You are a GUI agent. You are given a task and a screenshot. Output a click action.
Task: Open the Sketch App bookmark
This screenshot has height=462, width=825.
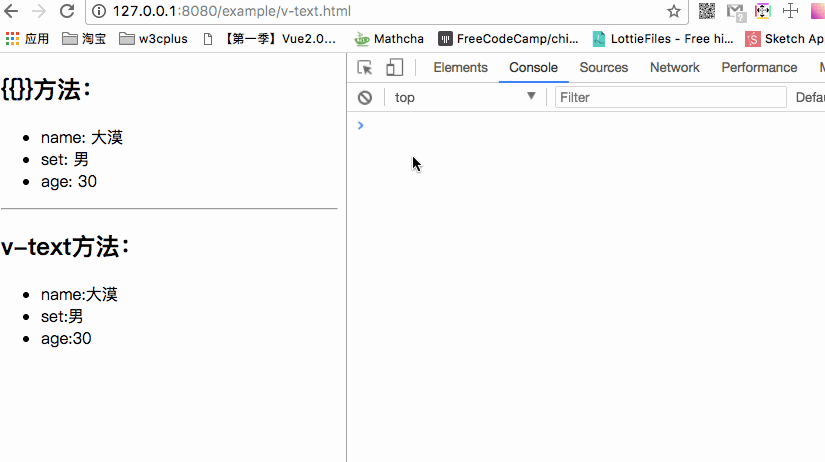pyautogui.click(x=784, y=39)
